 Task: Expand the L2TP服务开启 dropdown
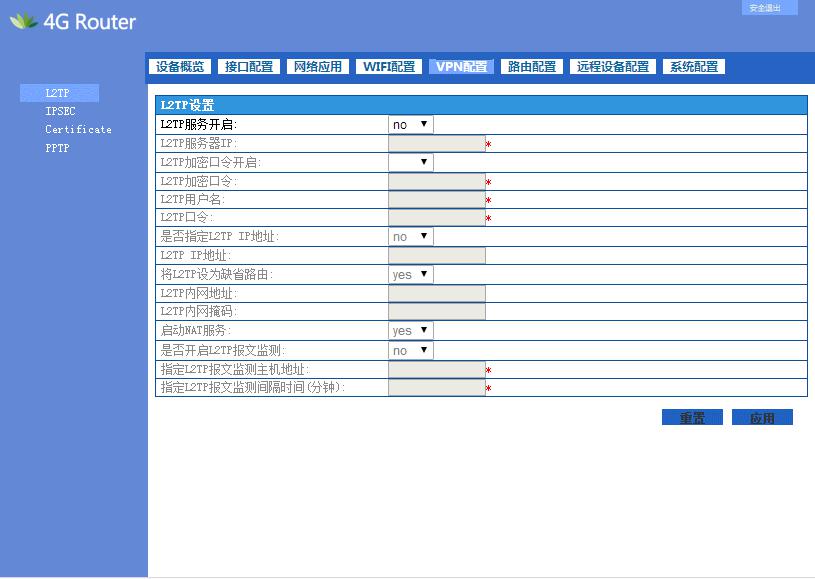[410, 125]
